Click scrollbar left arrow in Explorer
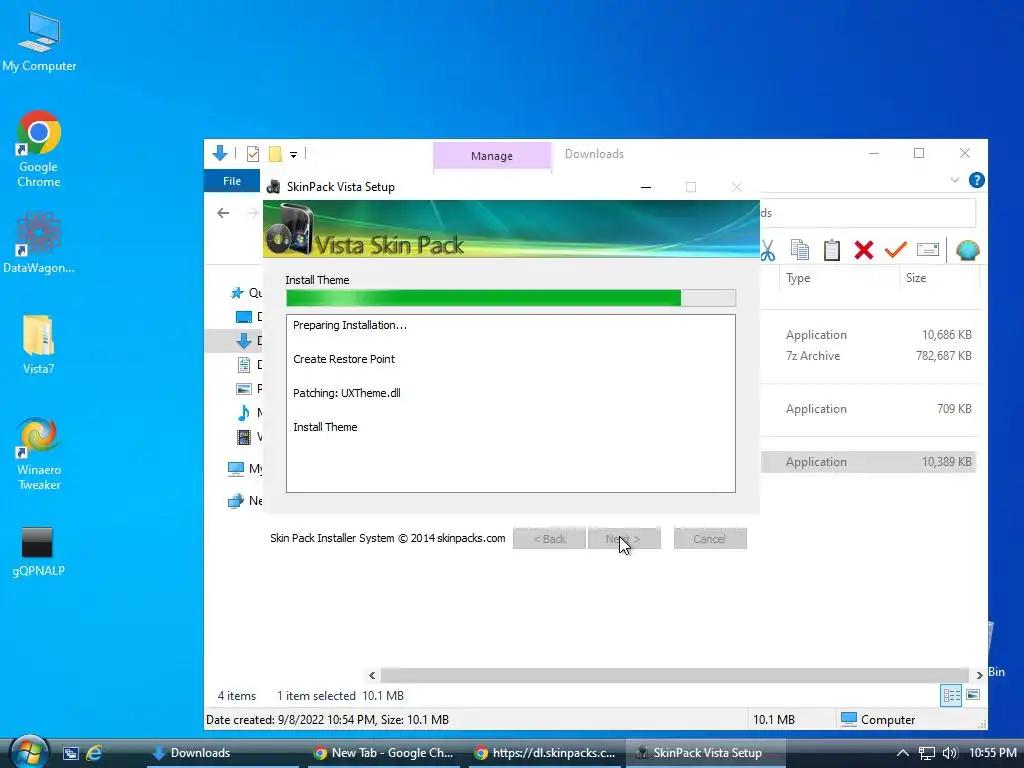Viewport: 1024px width, 768px height. point(372,675)
